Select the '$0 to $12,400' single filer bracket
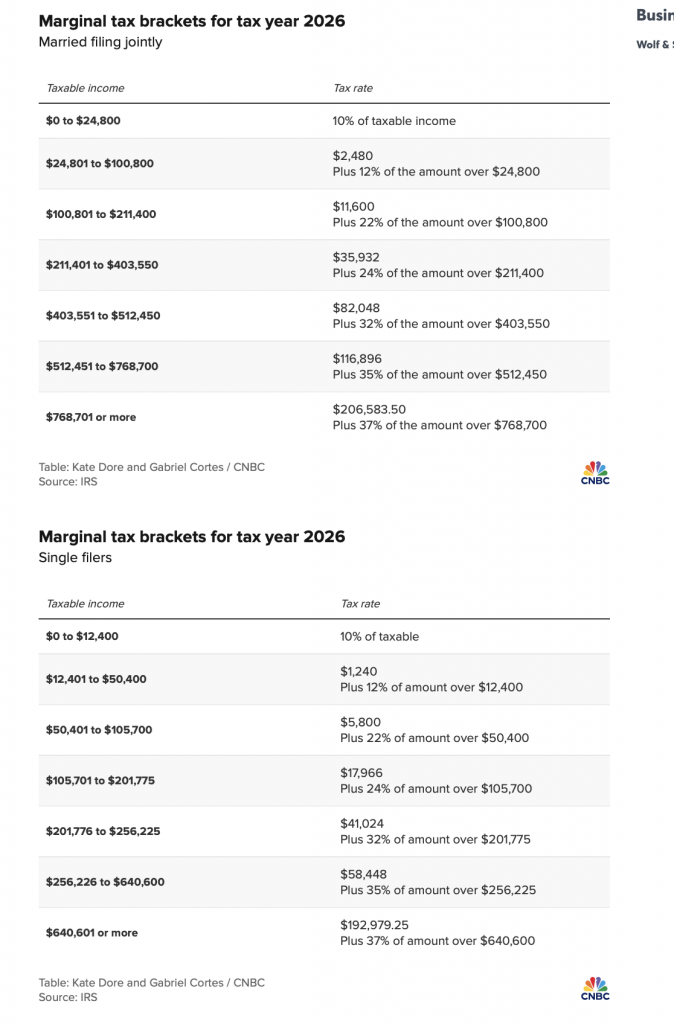 coord(89,637)
